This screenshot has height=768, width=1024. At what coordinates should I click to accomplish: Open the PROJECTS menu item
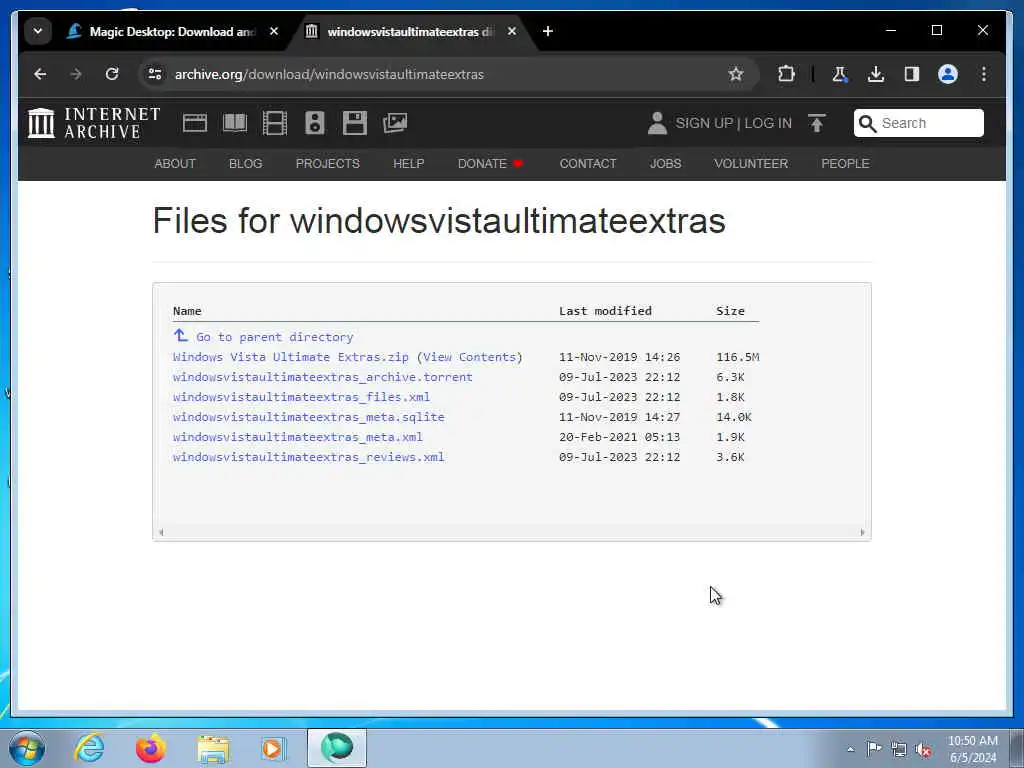pos(328,164)
